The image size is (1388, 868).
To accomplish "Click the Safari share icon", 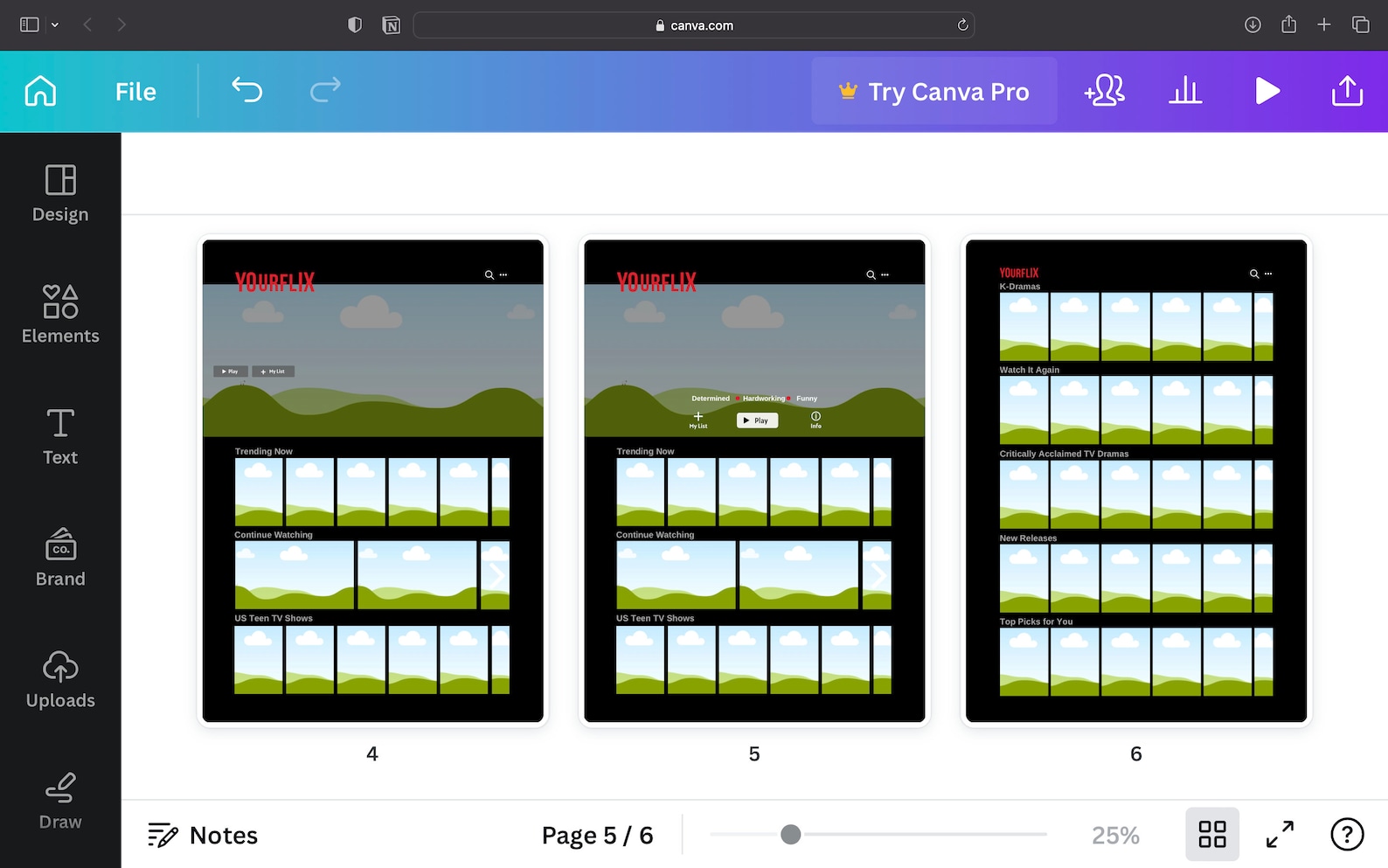I will (1288, 24).
